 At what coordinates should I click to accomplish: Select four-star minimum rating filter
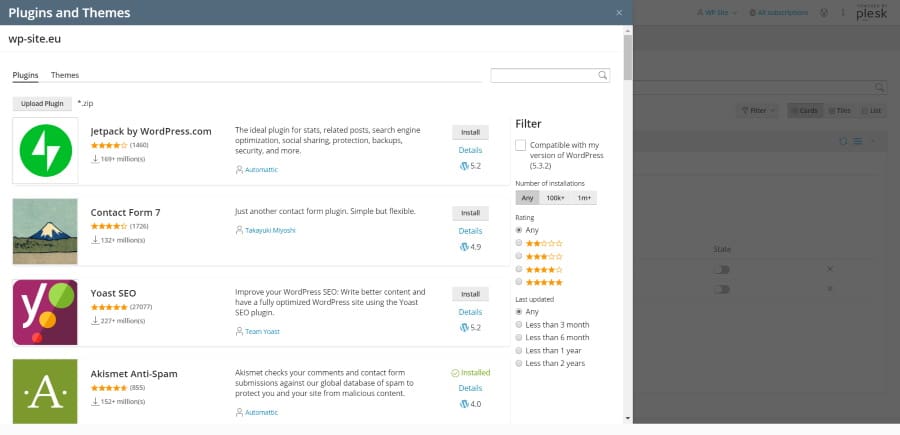point(519,269)
